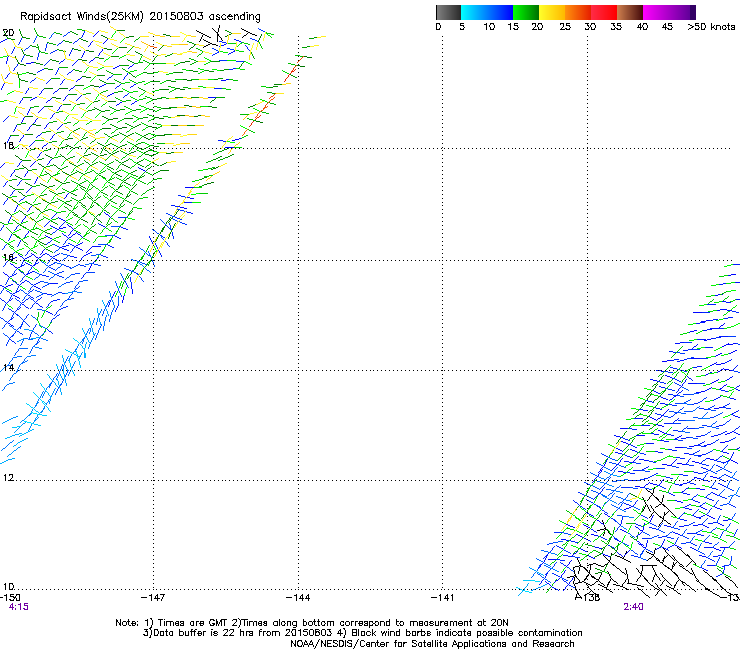Screen dimensions: 740x650
Task: Click the '15' legend scale label
Action: (x=513, y=27)
